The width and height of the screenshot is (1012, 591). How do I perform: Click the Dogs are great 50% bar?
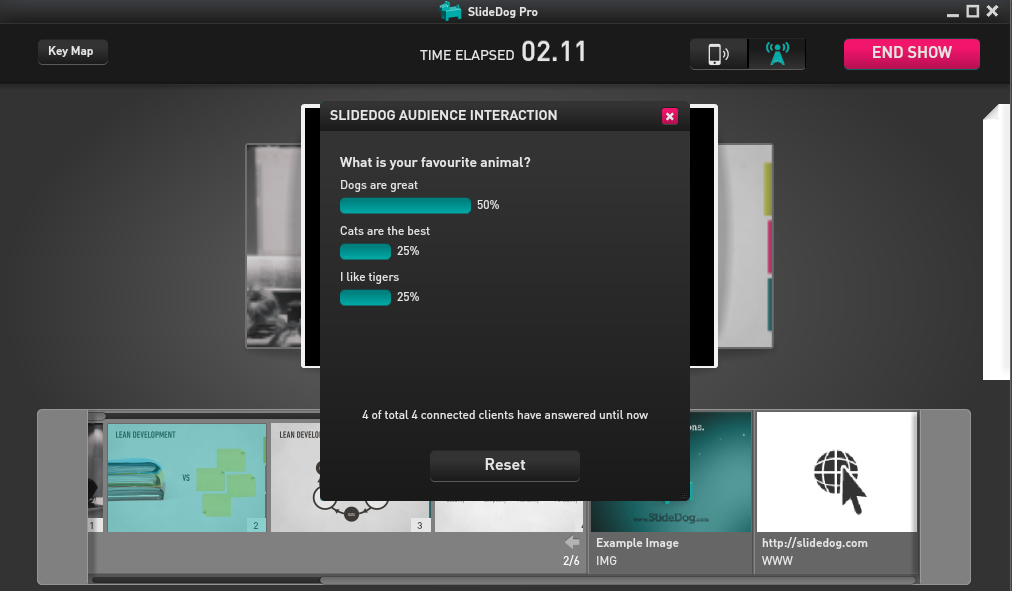tap(405, 205)
